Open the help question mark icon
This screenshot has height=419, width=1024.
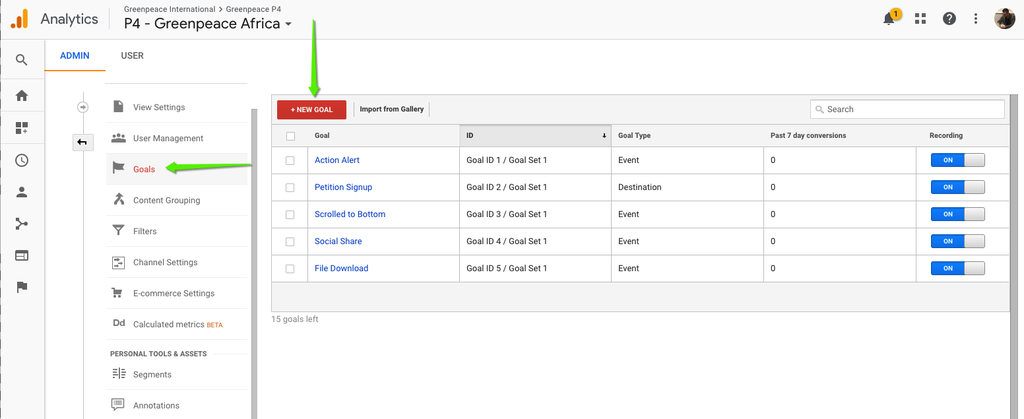[x=949, y=18]
